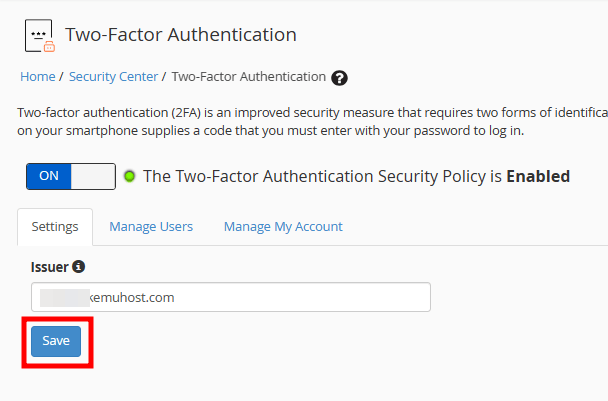
Task: Click the Issuer info icon
Action: [x=79, y=267]
